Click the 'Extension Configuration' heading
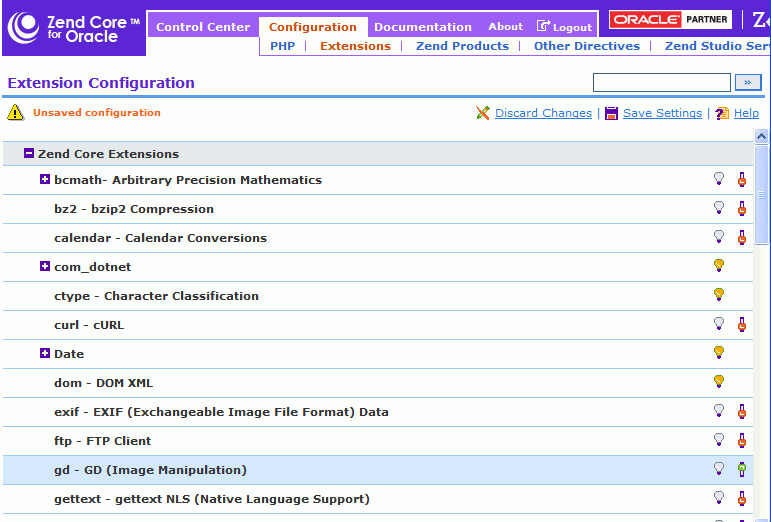 (101, 83)
